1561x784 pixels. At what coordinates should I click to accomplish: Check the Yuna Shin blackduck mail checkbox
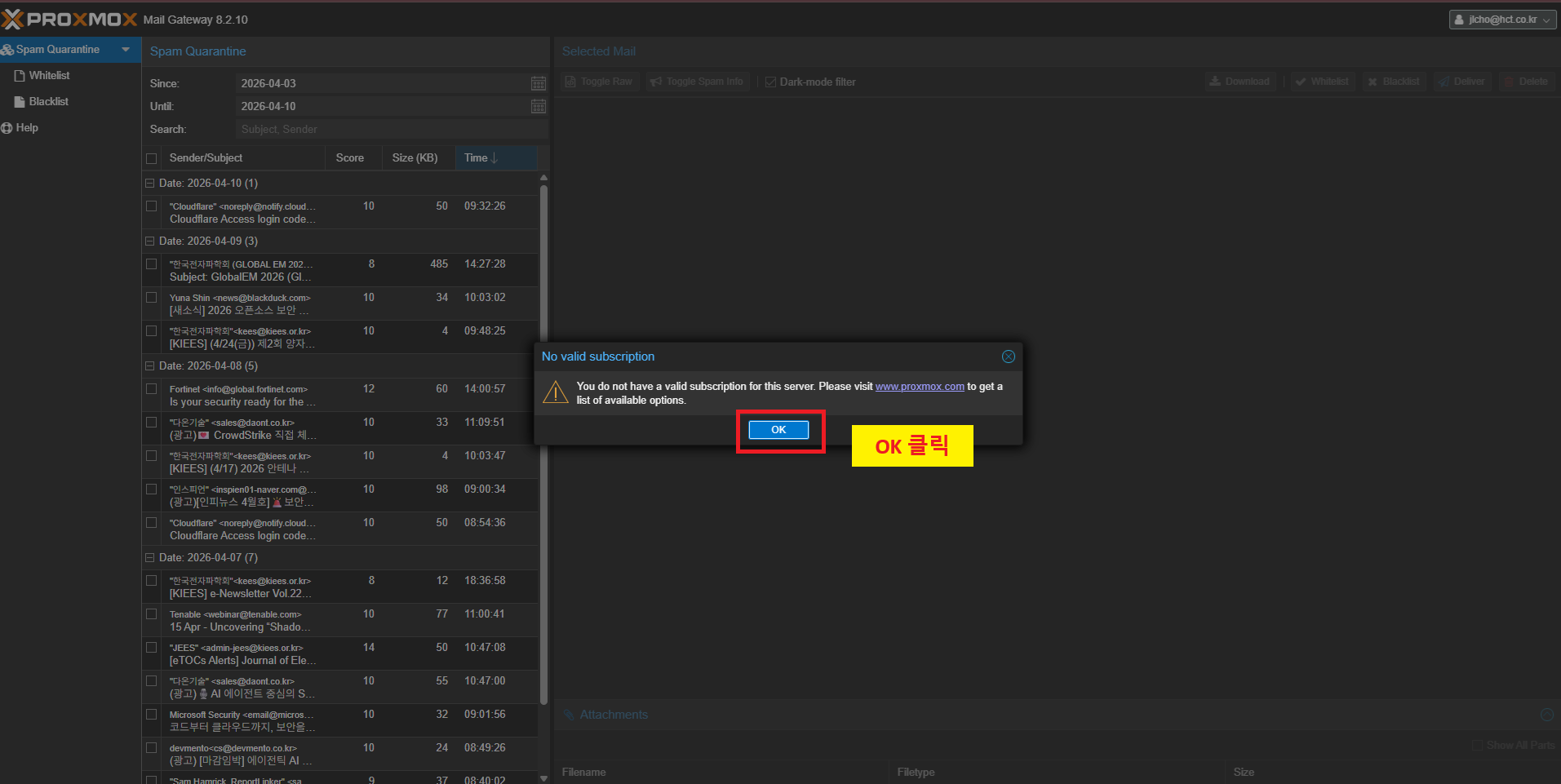click(x=151, y=298)
